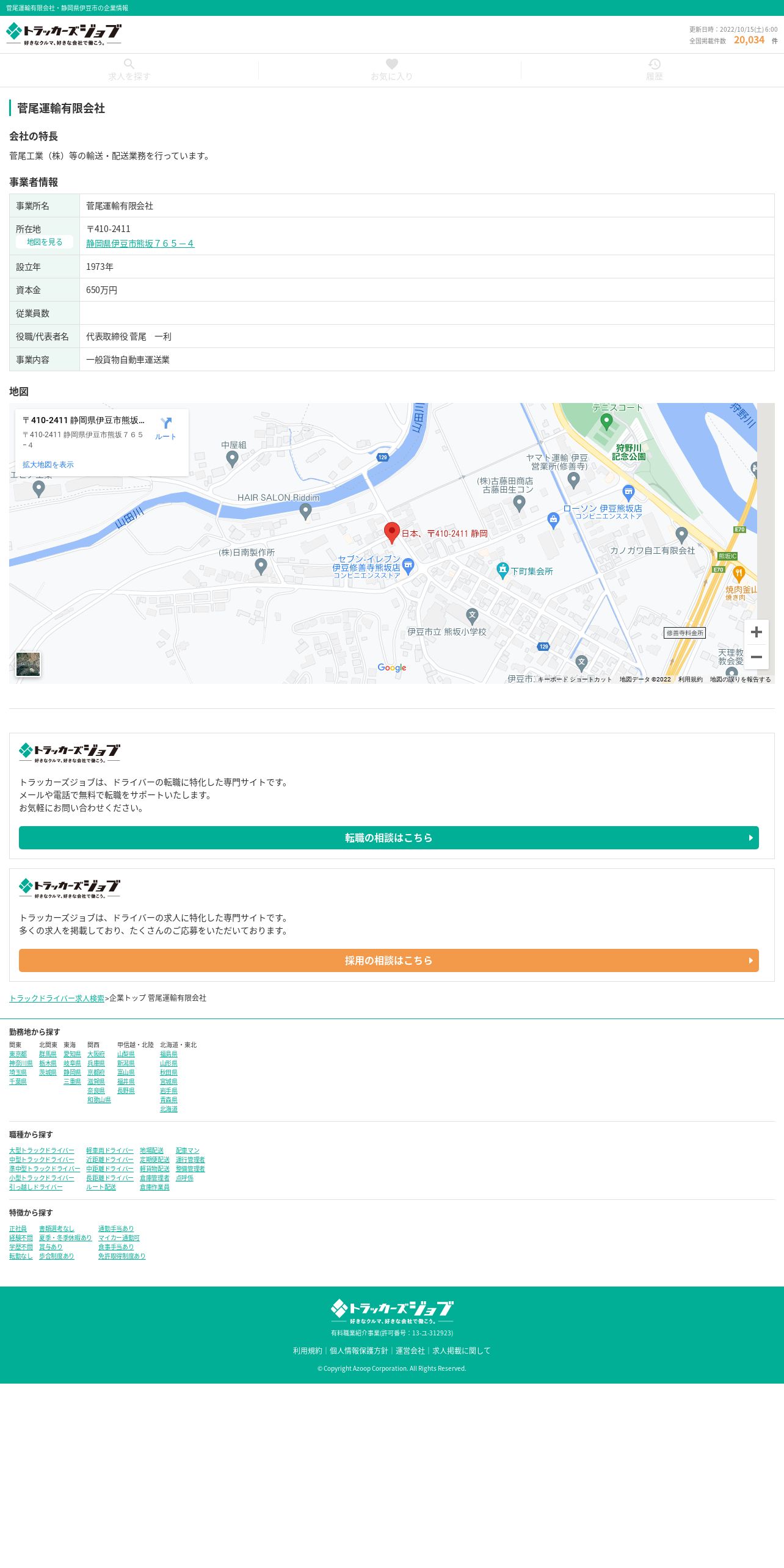Click the Truckers Job logo in 採用 card
The image size is (784, 1568).
[x=70, y=888]
